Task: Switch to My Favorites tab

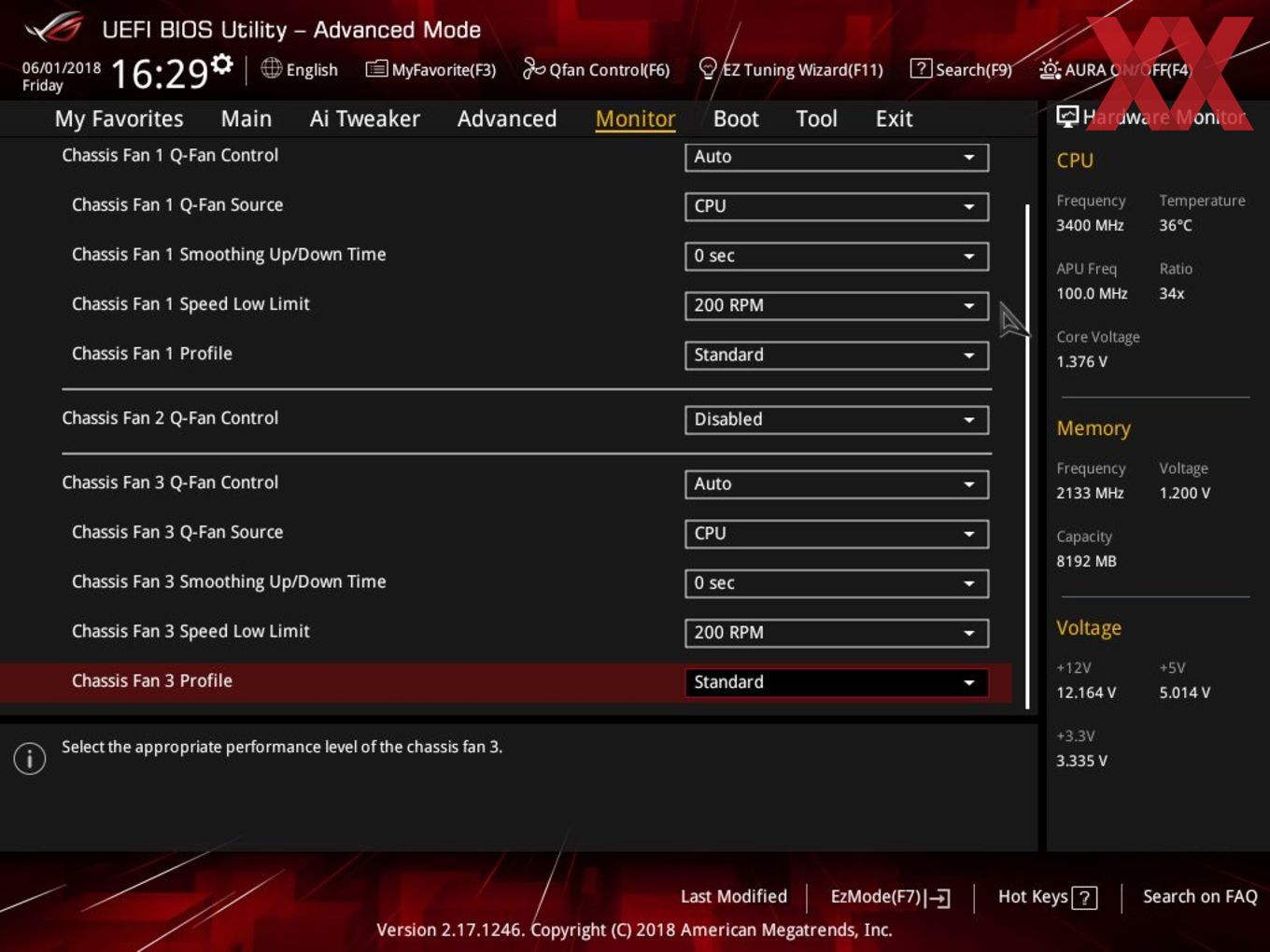Action: tap(119, 119)
